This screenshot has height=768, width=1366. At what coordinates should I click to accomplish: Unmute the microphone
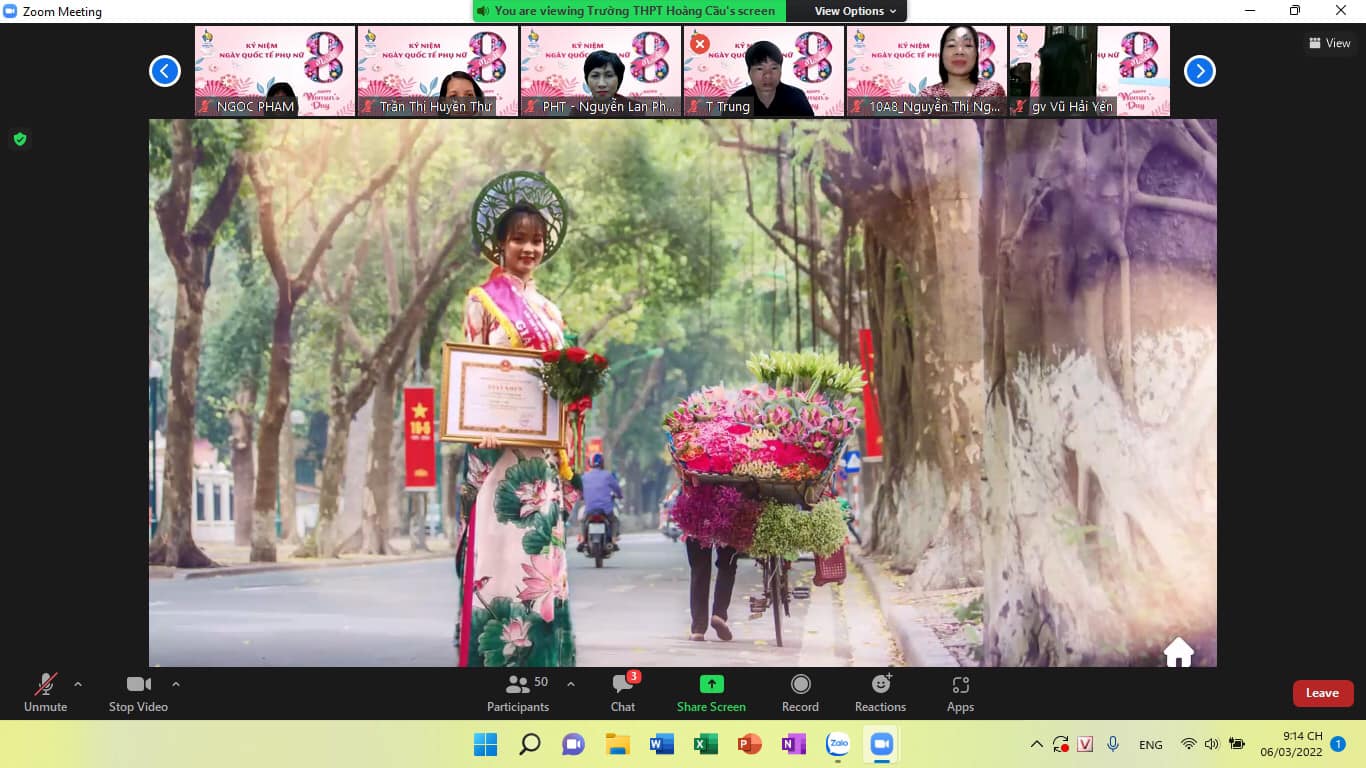tap(45, 693)
